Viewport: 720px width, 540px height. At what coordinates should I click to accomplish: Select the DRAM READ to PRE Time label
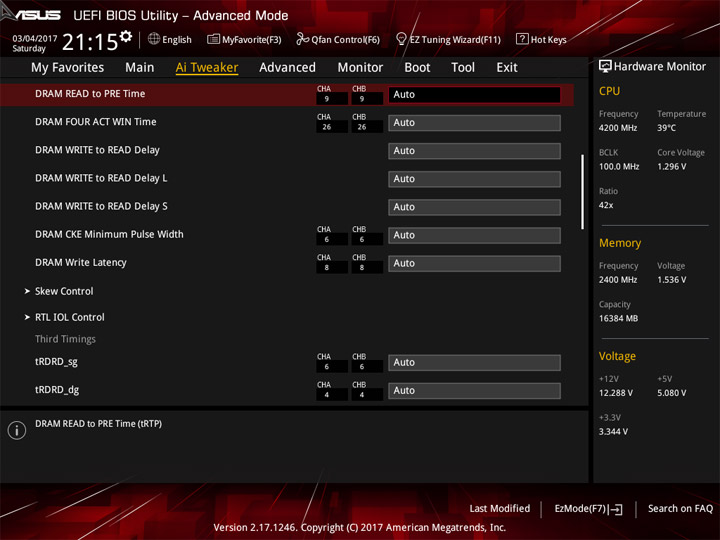click(x=90, y=94)
